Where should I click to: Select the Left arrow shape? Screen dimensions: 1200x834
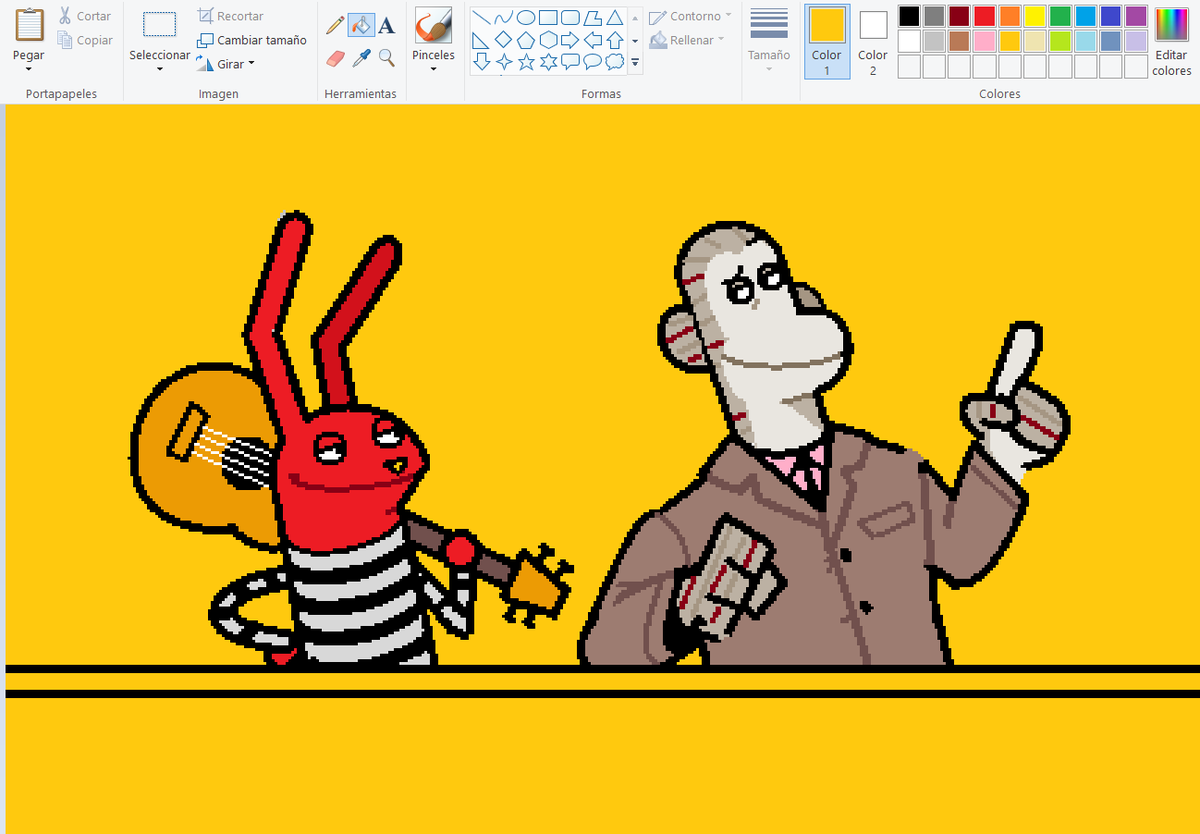tap(593, 40)
